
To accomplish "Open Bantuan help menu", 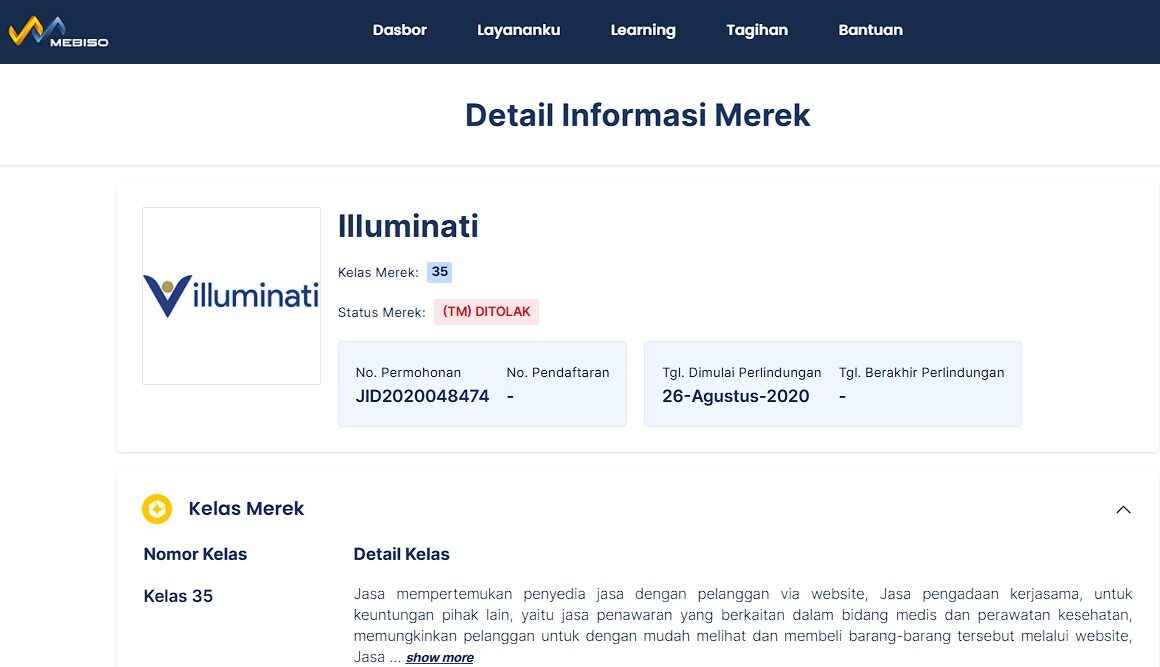I will 870,30.
